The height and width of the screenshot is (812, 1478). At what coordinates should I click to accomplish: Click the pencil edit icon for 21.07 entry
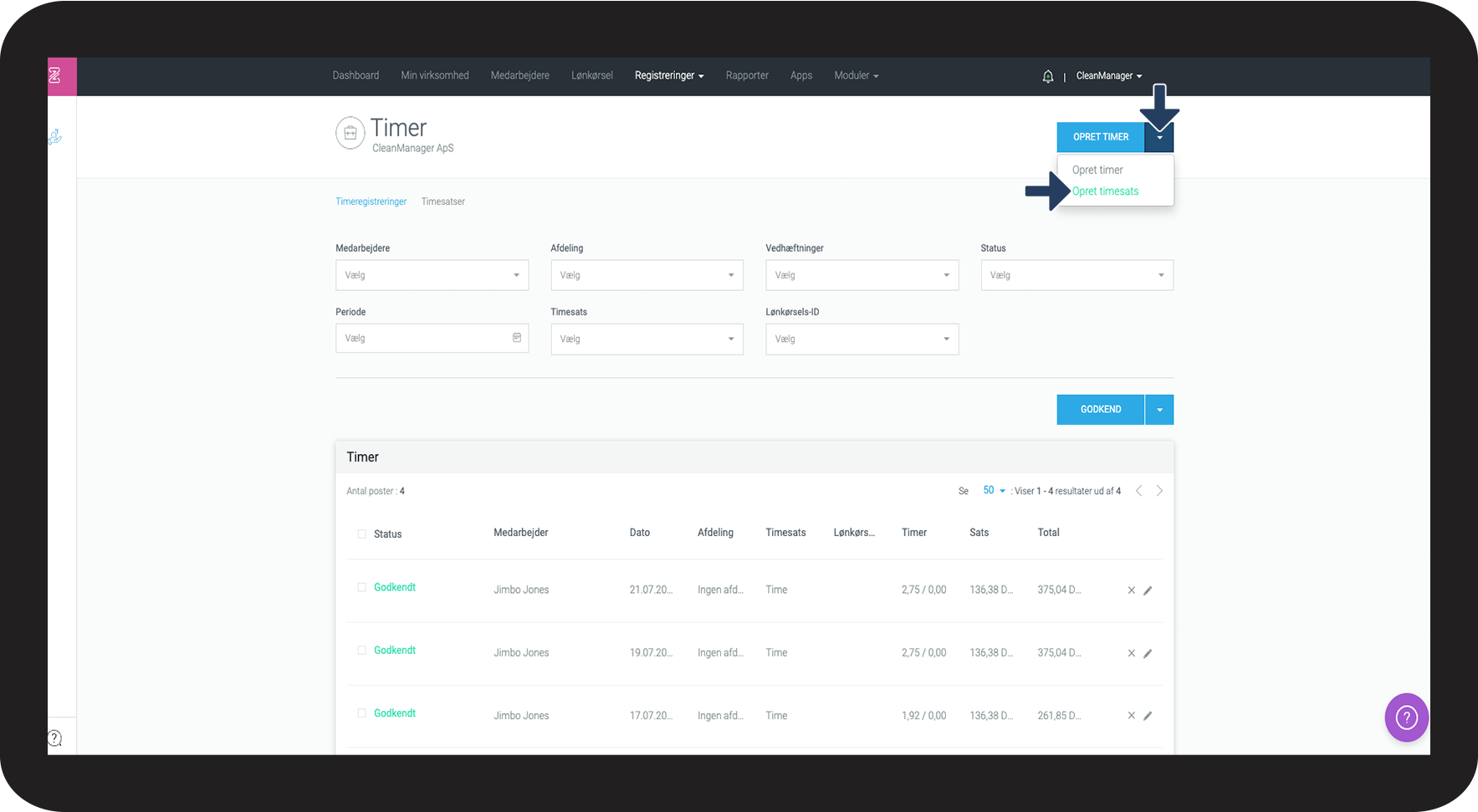[x=1148, y=590]
